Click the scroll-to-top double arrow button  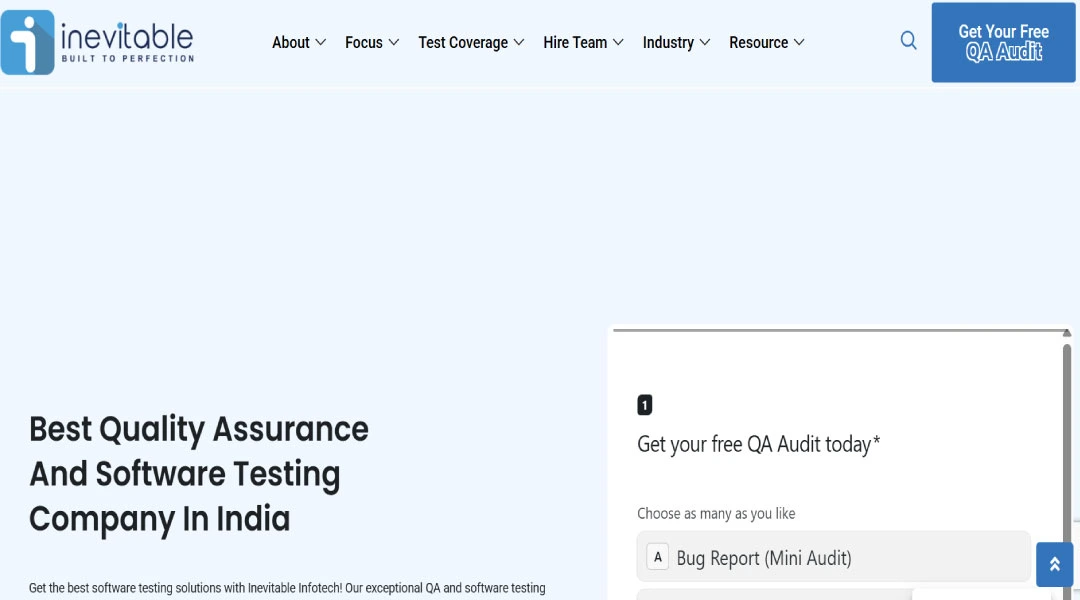click(1054, 564)
